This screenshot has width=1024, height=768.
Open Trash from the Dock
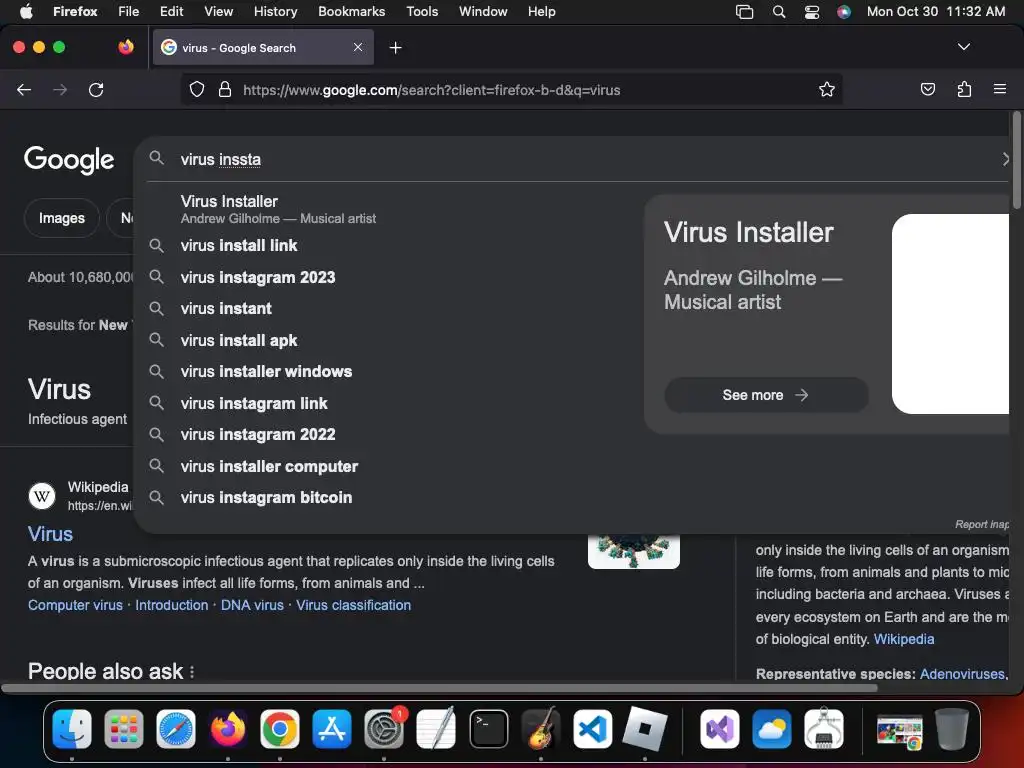[952, 728]
